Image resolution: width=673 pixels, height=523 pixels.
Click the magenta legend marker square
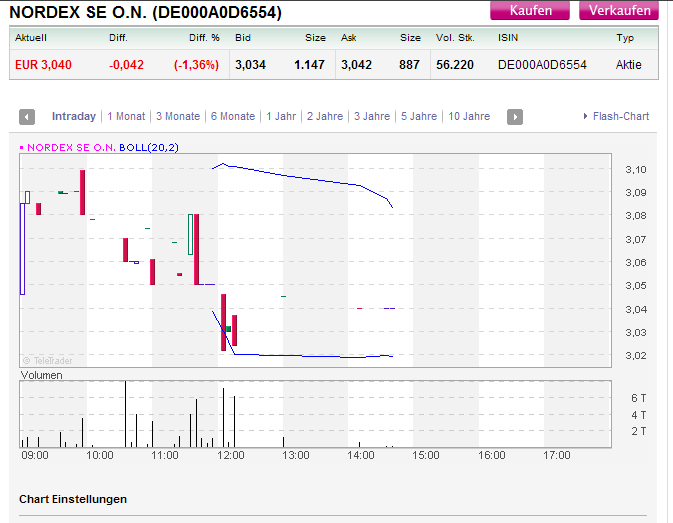click(x=22, y=148)
